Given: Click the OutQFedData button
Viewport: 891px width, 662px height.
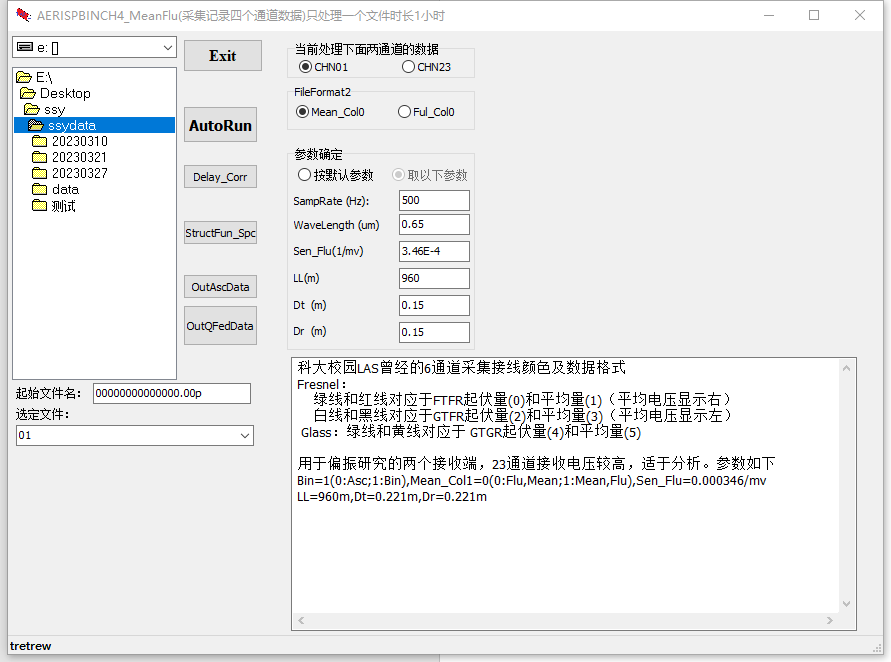Looking at the screenshot, I should coord(220,325).
